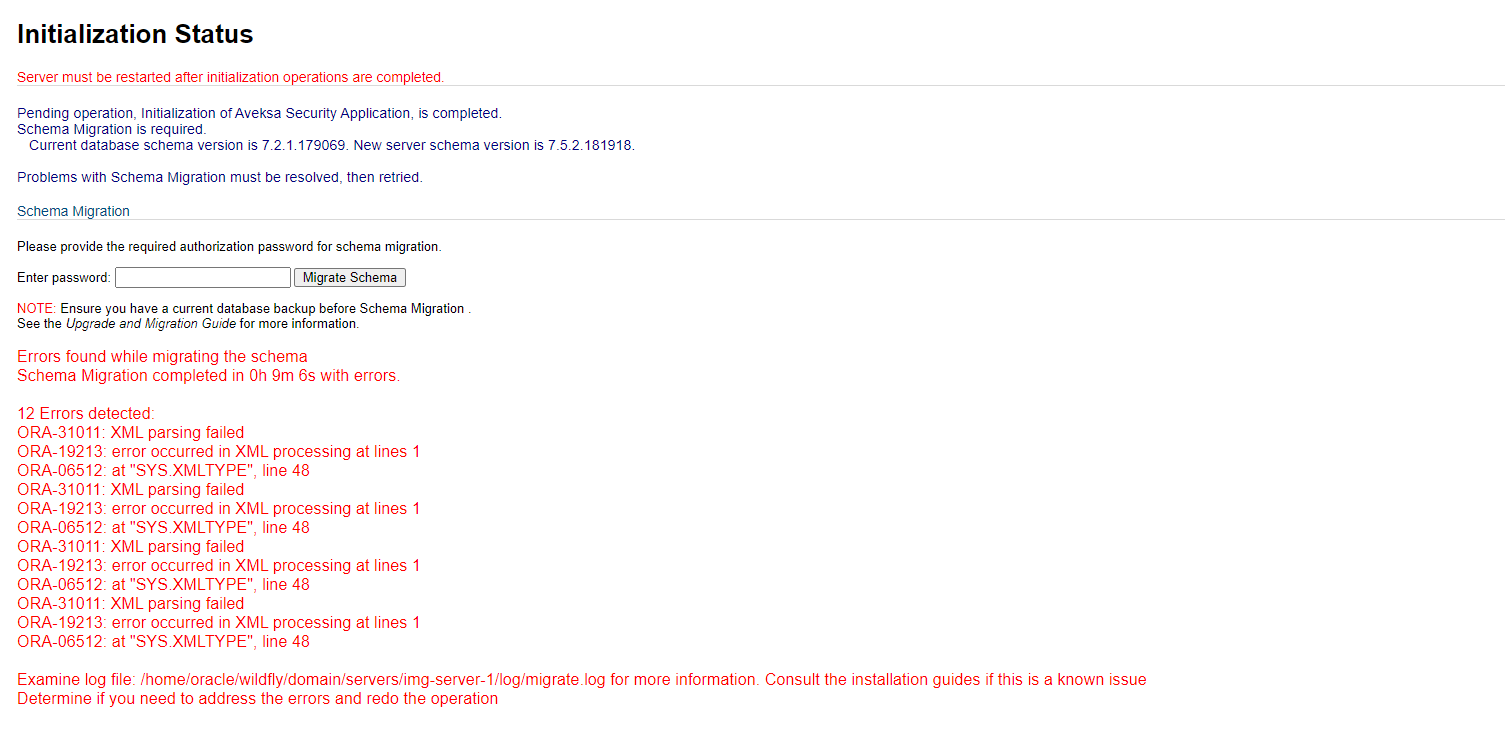Image resolution: width=1505 pixels, height=741 pixels.
Task: Open the Upgrade and Migration Guide reference
Action: (150, 324)
